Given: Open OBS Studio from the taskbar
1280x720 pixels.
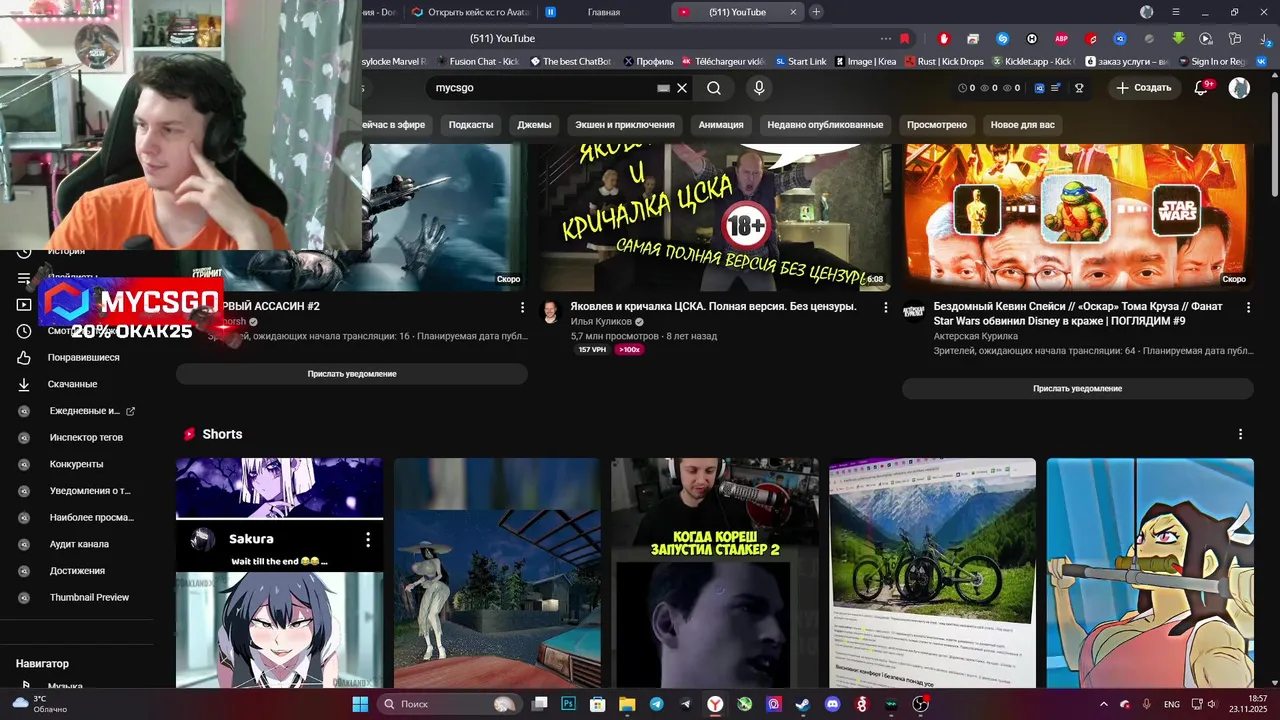Looking at the screenshot, I should pos(920,704).
